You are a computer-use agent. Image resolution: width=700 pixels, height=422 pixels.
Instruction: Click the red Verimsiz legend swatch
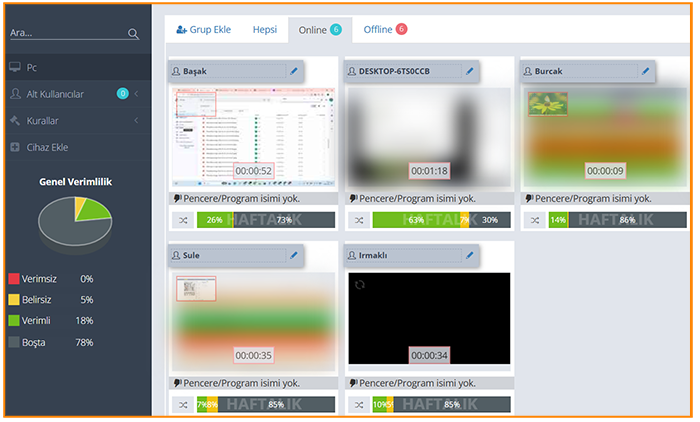pos(14,279)
